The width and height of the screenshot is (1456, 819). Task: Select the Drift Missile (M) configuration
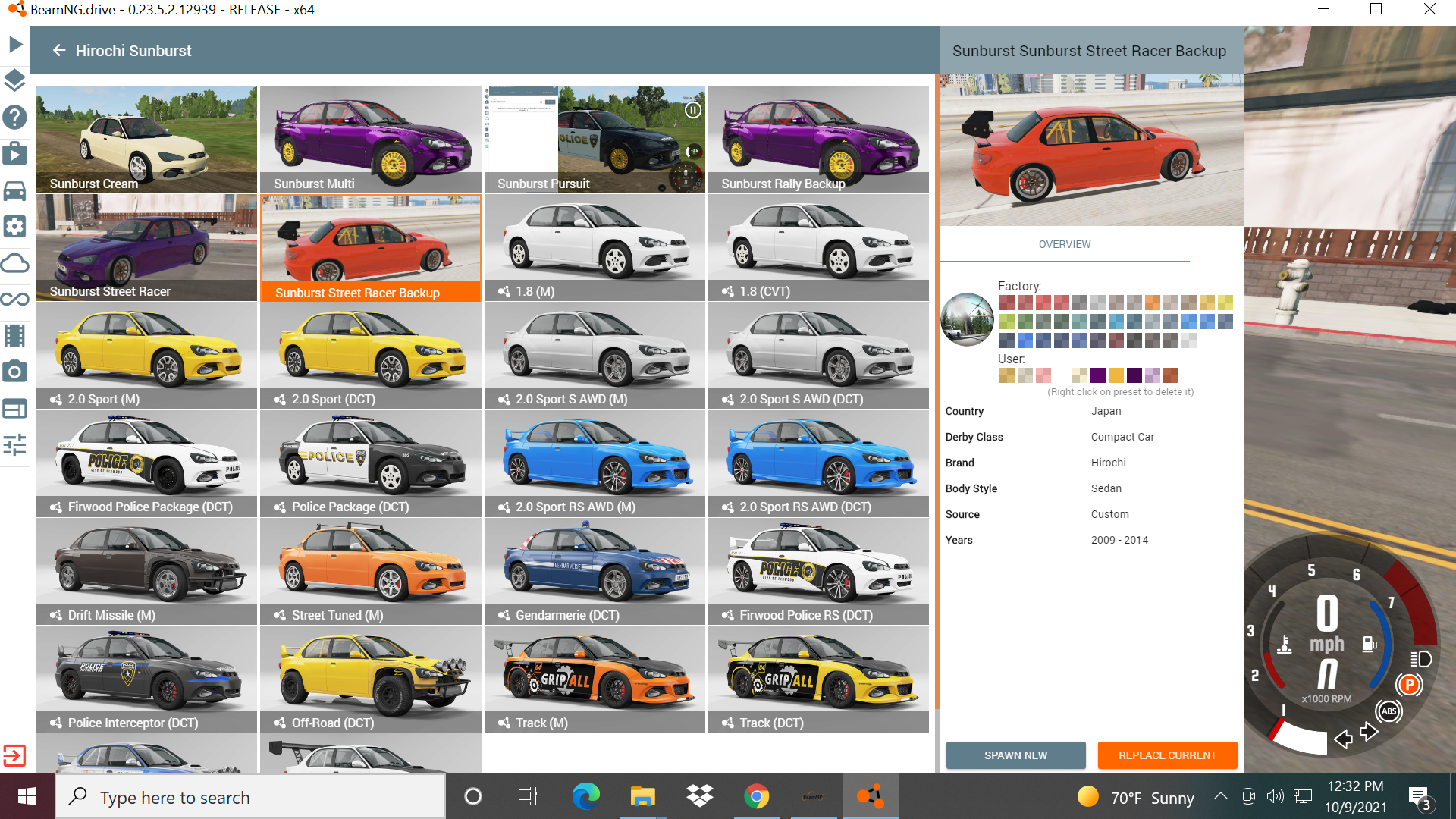click(146, 571)
